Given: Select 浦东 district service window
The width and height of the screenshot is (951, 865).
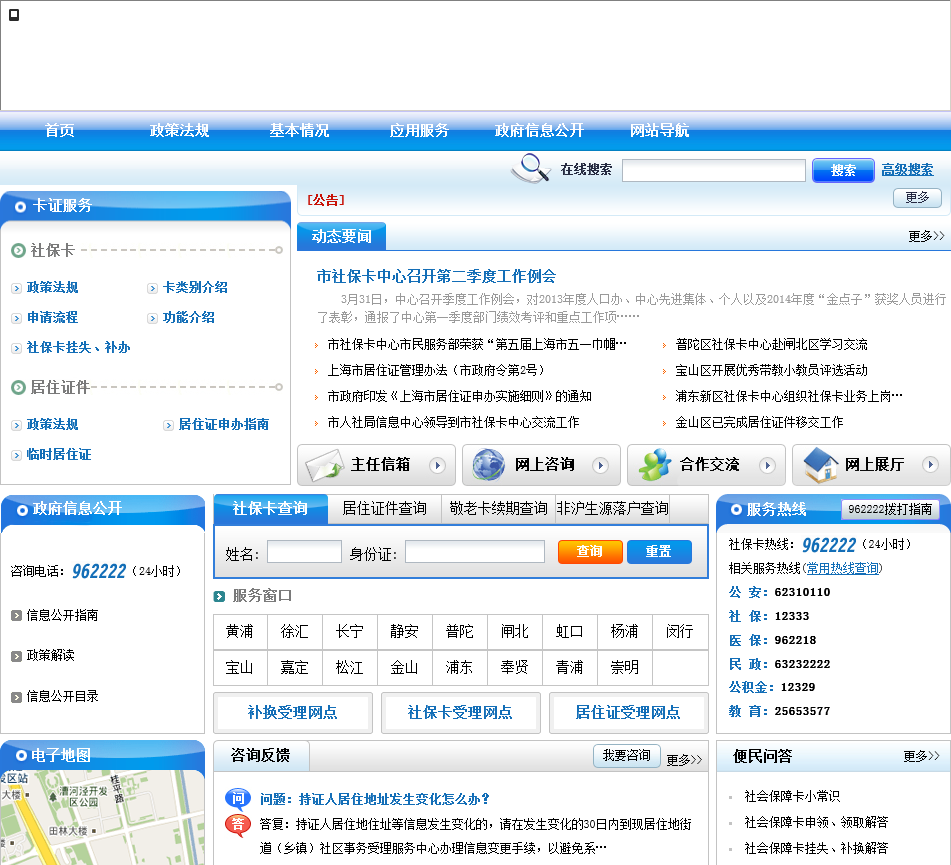Looking at the screenshot, I should coord(459,667).
